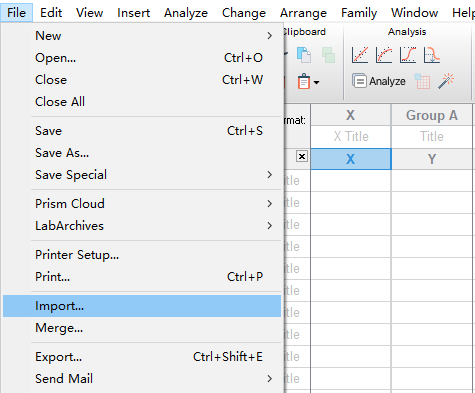Open the Family menu

(359, 13)
